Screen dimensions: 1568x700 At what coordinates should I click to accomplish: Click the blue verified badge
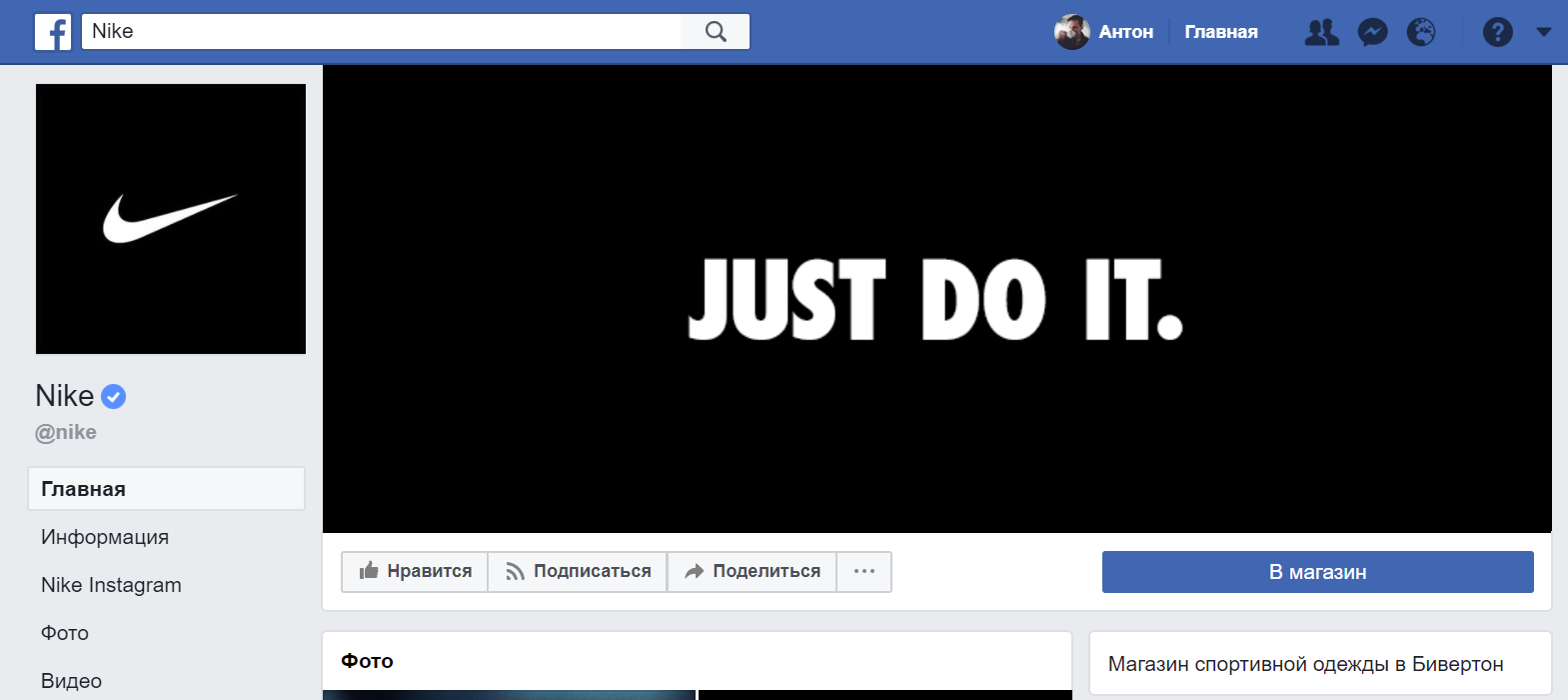[114, 397]
